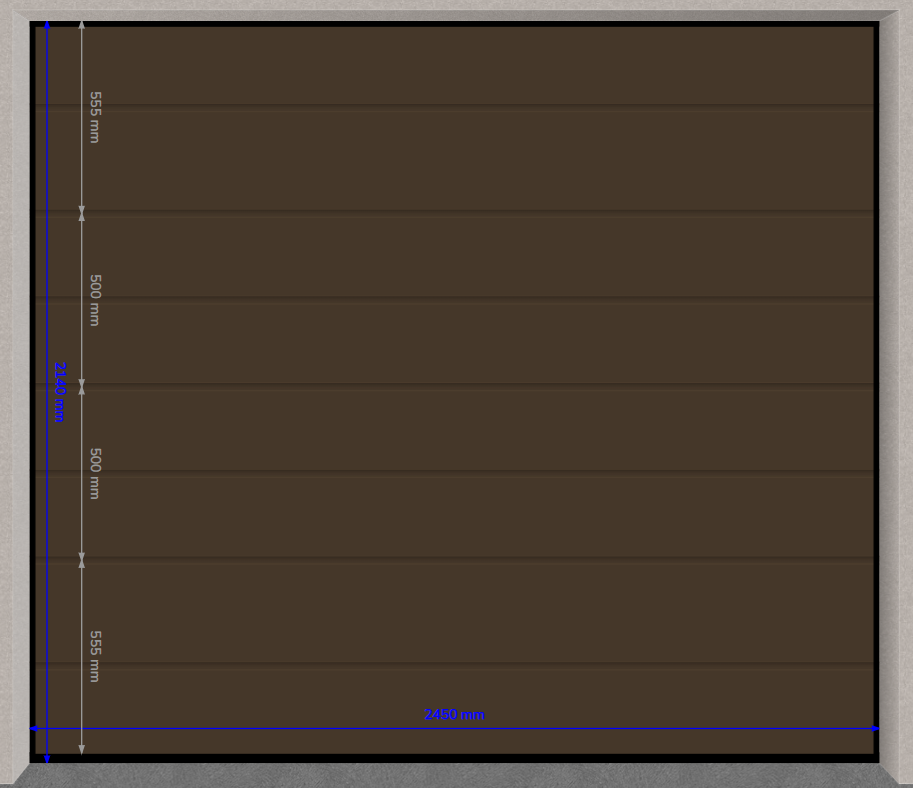Click the 2450 mm width dimension label
The height and width of the screenshot is (788, 913).
point(454,715)
